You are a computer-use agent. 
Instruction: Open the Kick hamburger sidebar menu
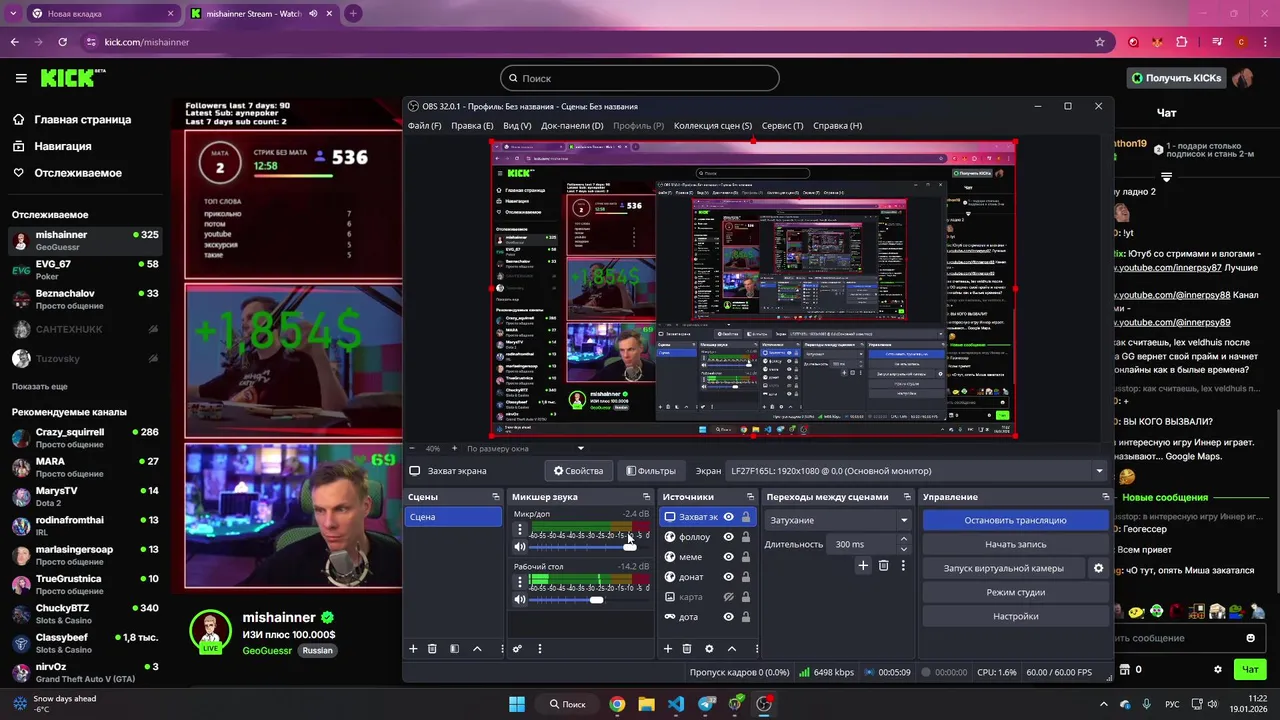(x=21, y=78)
